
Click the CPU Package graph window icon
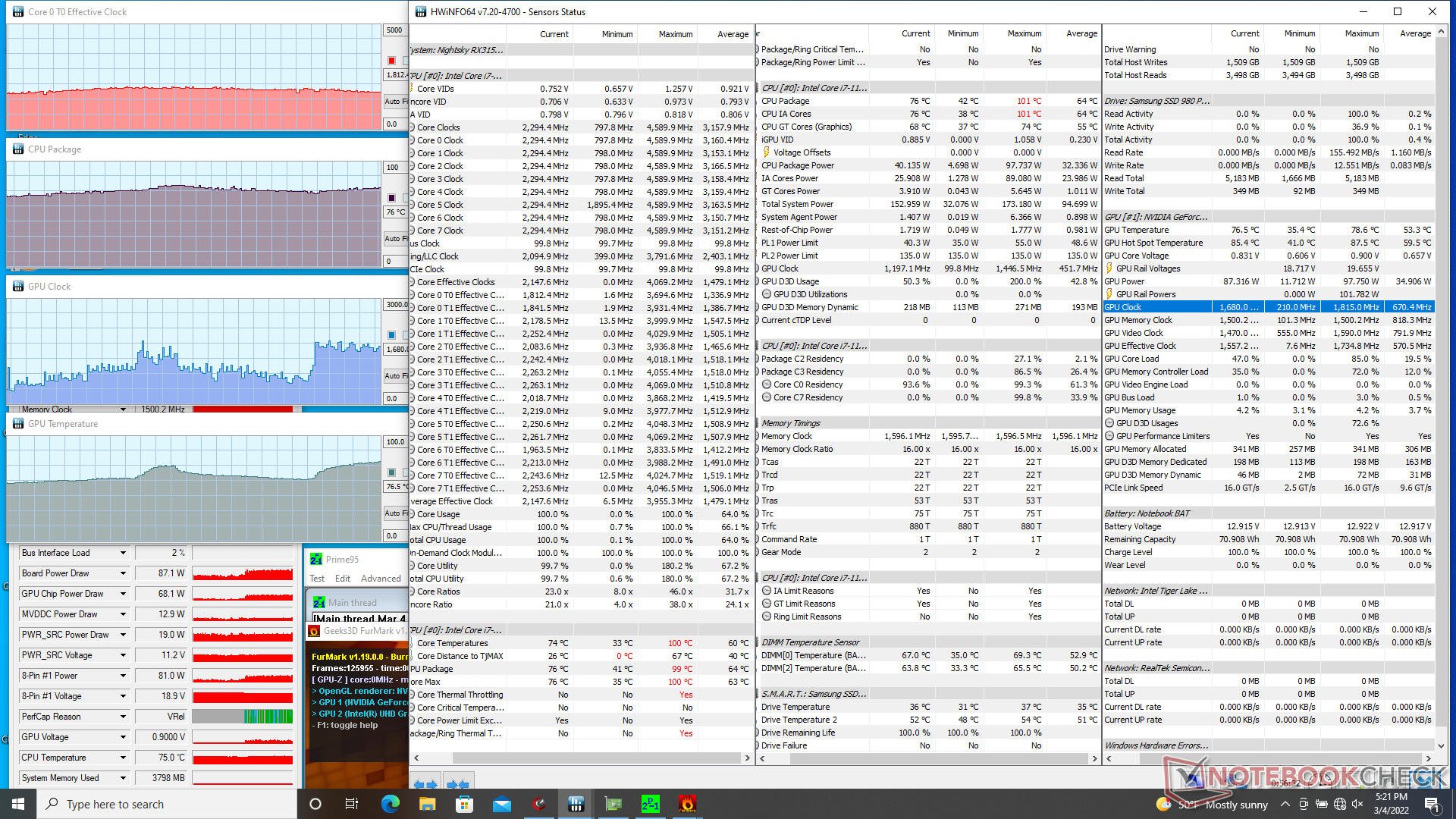[x=18, y=149]
